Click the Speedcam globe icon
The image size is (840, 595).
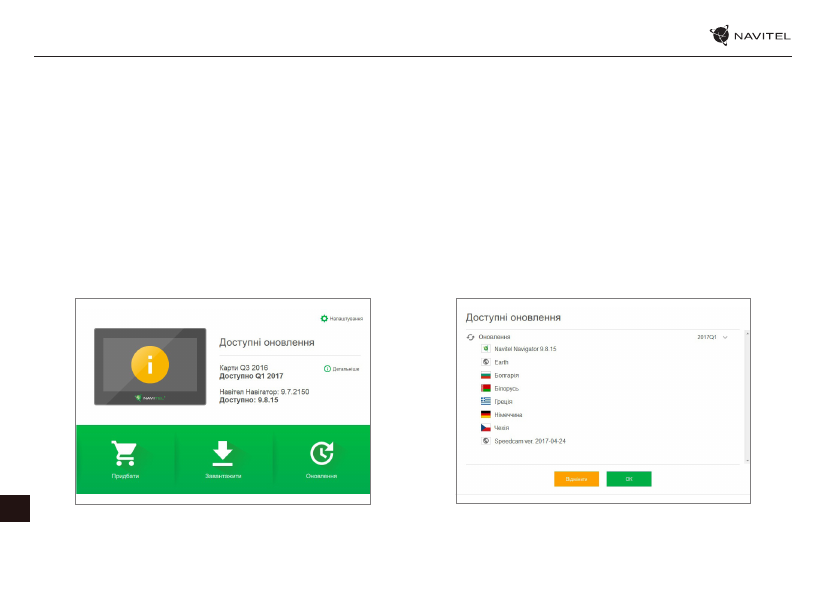(486, 440)
